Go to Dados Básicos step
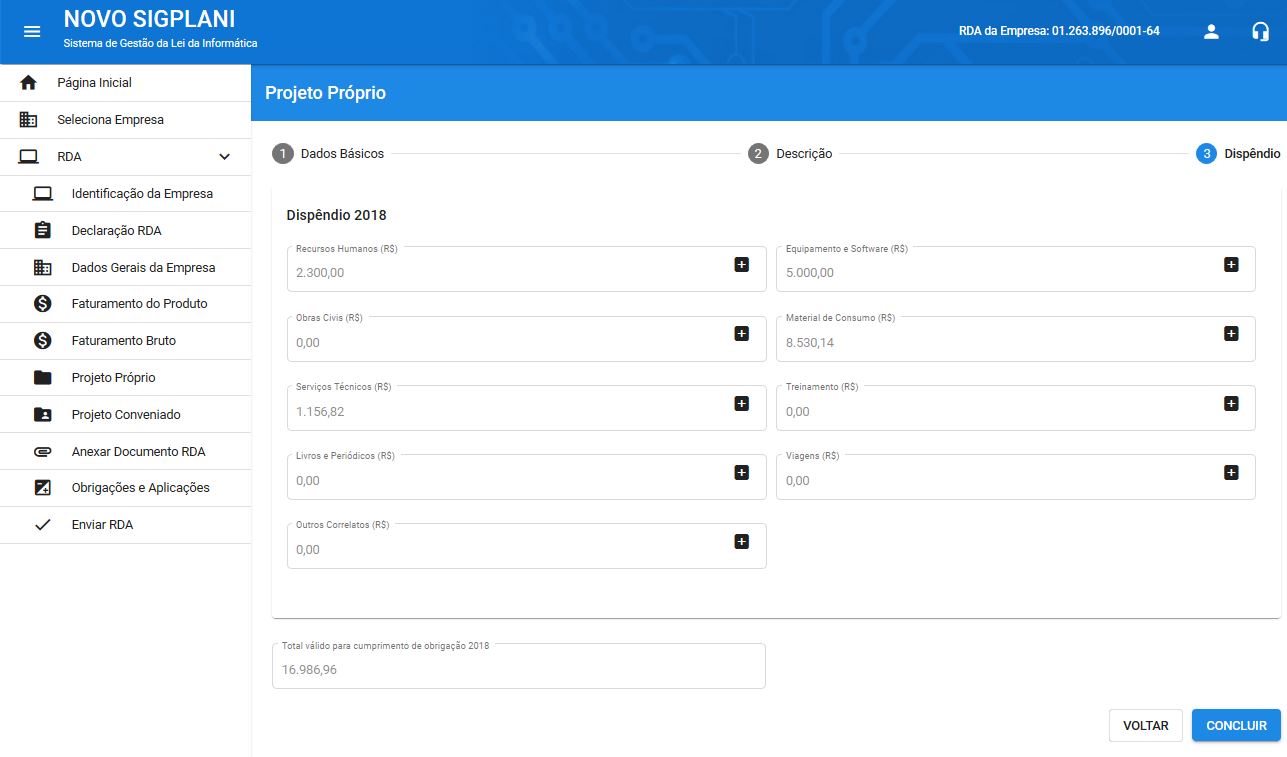 pos(328,154)
